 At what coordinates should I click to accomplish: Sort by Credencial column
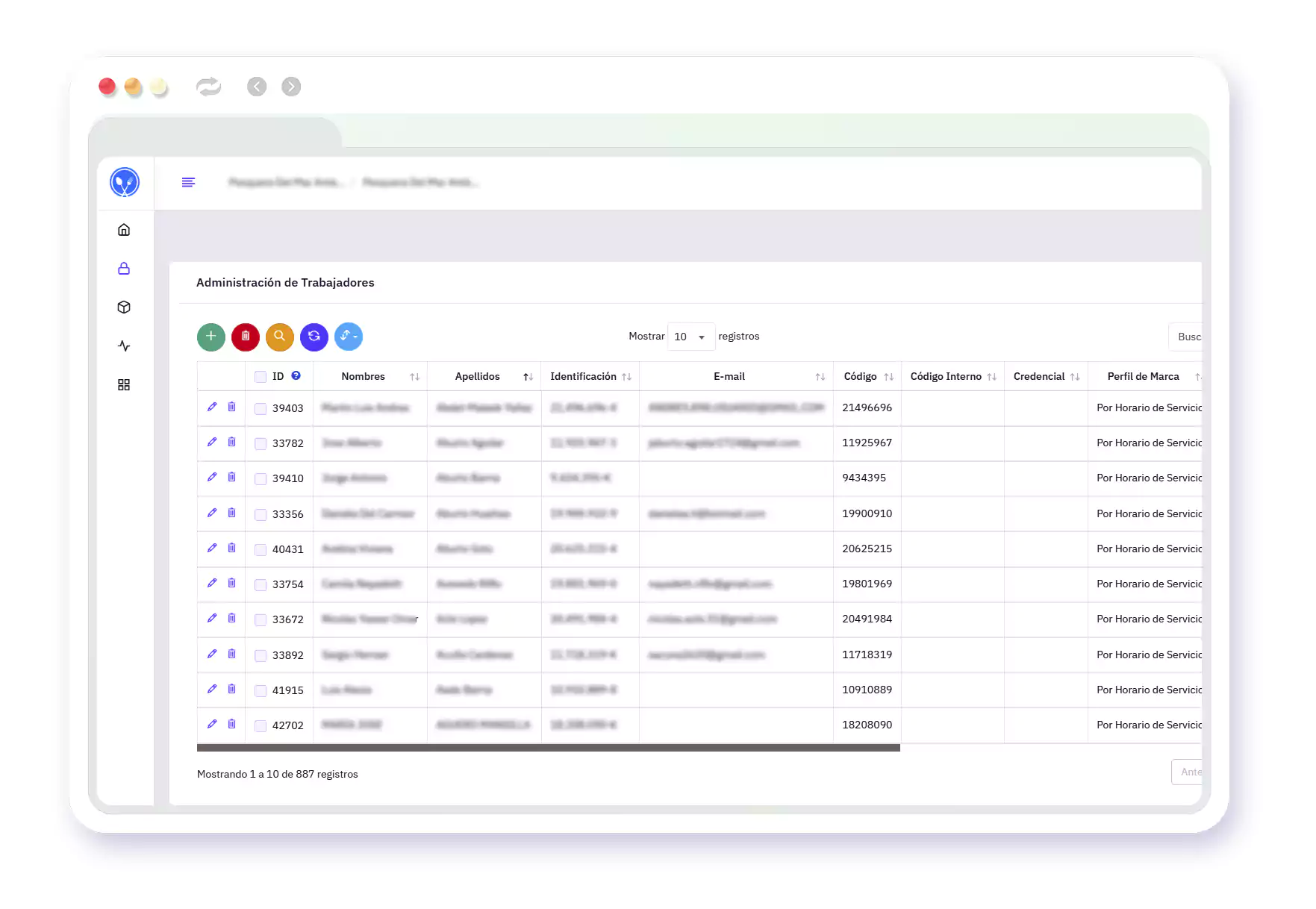coord(1046,377)
